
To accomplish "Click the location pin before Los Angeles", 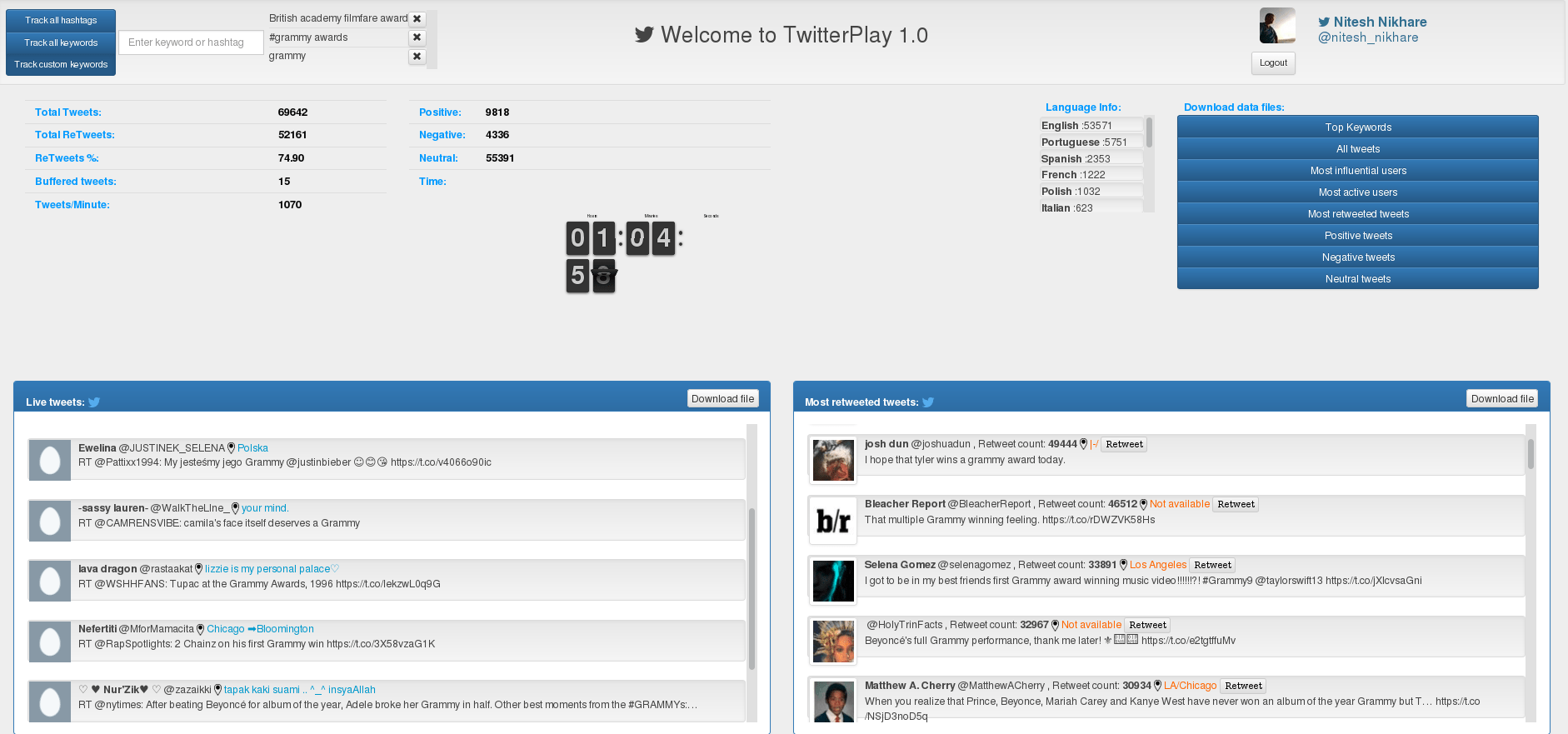I will coord(1123,565).
